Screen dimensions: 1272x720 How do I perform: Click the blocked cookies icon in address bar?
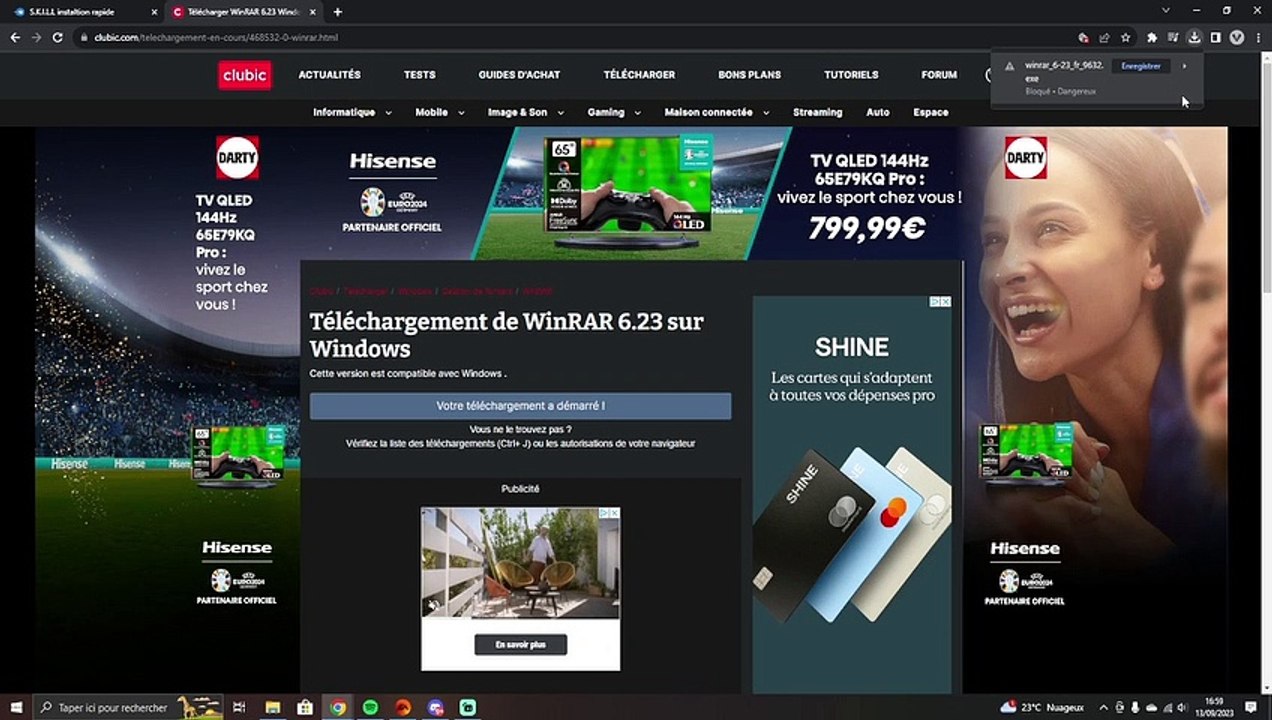pyautogui.click(x=1084, y=38)
